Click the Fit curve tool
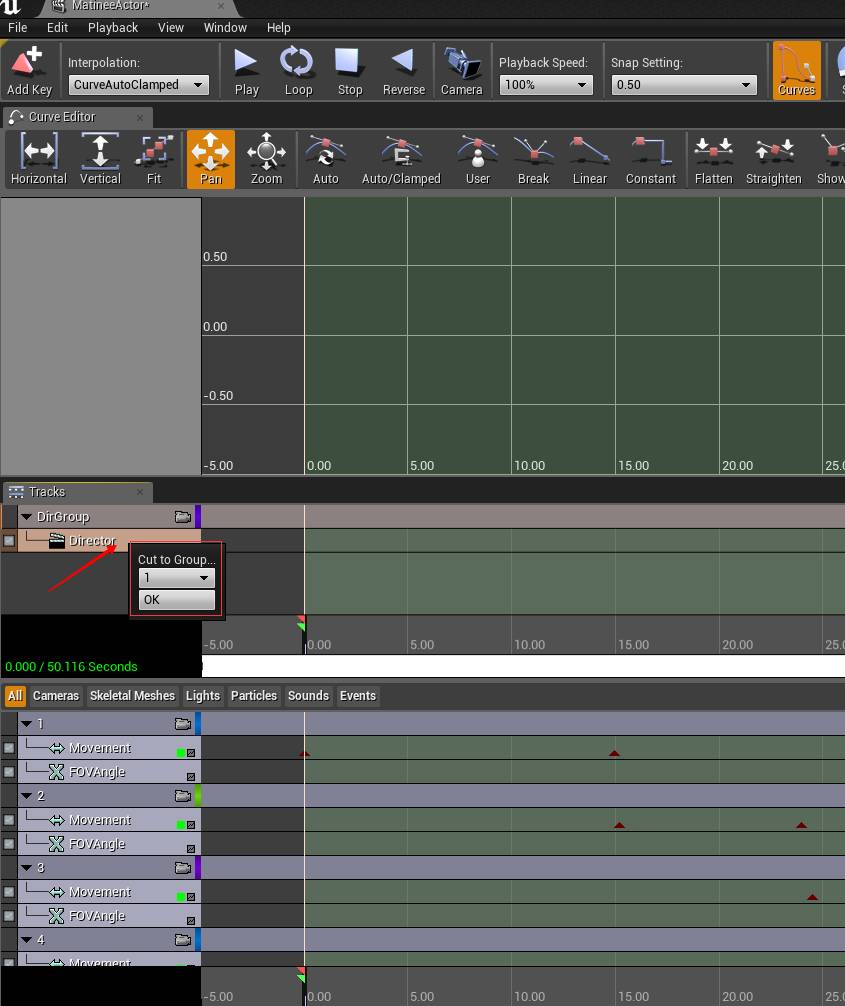The image size is (845, 1006). point(154,159)
